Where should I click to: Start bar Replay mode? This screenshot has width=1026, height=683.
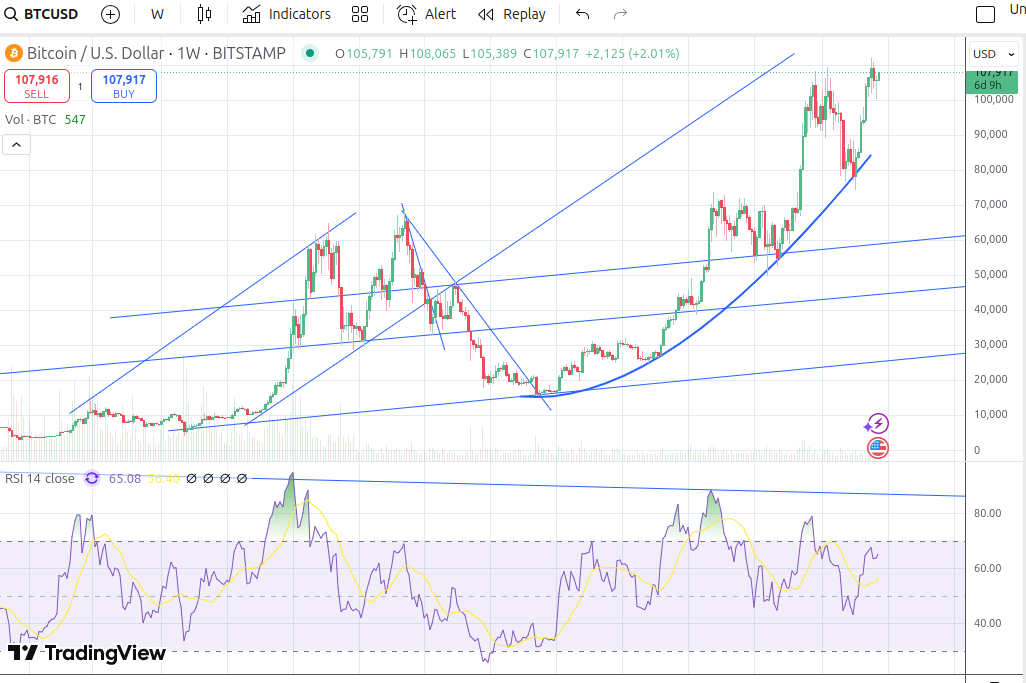(x=512, y=14)
